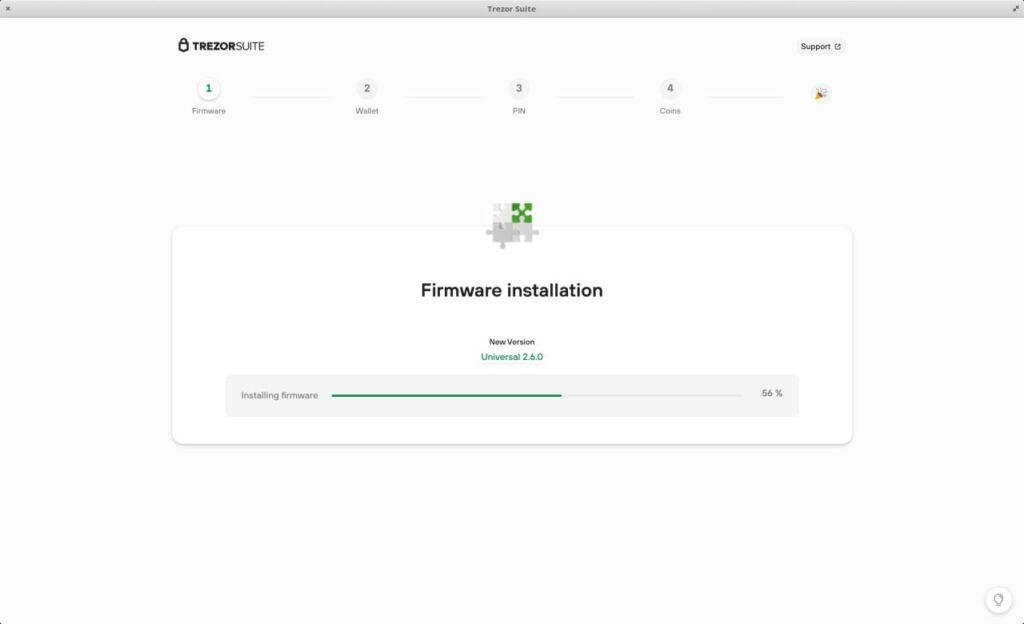Screen dimensions: 1024x624
Task: Select step 3 PIN circle
Action: click(519, 88)
